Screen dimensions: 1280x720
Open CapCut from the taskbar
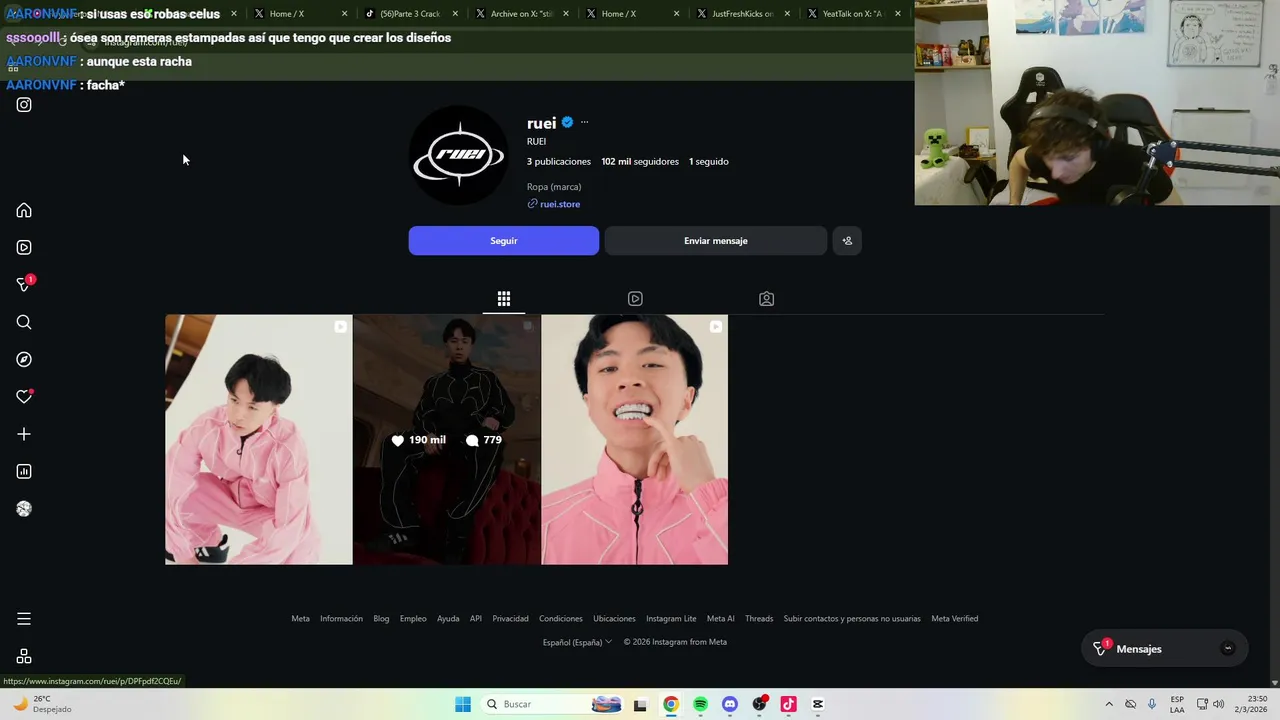click(818, 704)
